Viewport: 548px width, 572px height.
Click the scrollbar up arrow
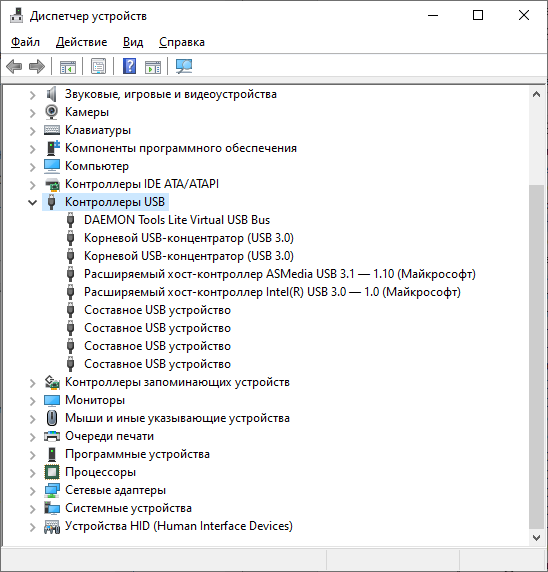536,94
